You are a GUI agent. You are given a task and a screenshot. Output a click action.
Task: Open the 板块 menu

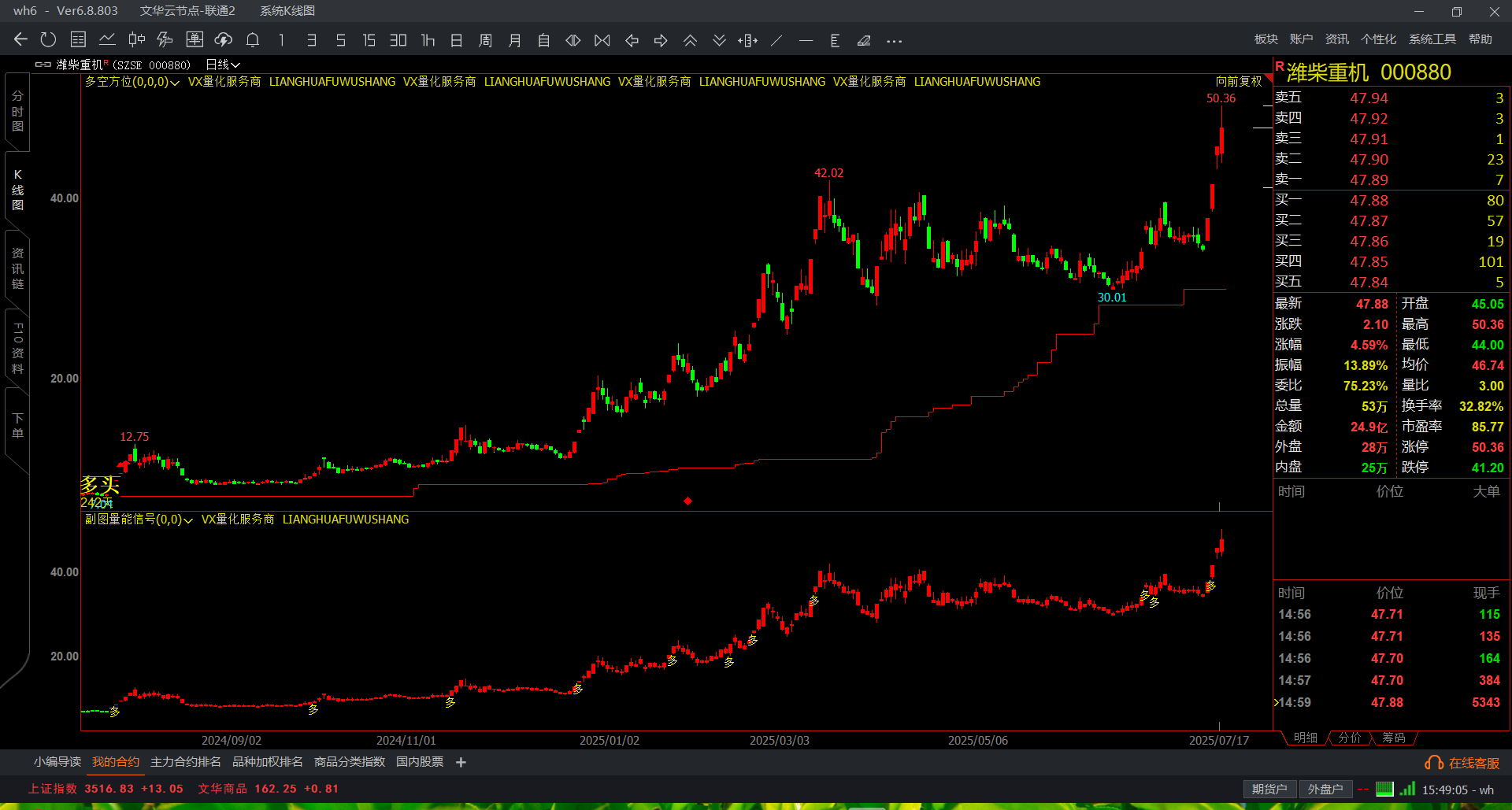1266,39
